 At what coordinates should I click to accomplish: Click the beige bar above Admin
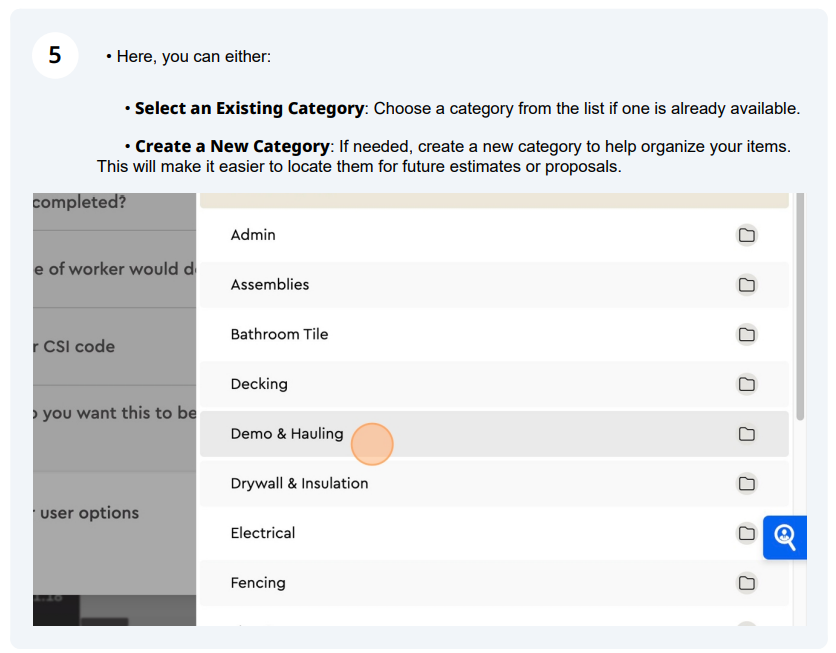point(494,200)
